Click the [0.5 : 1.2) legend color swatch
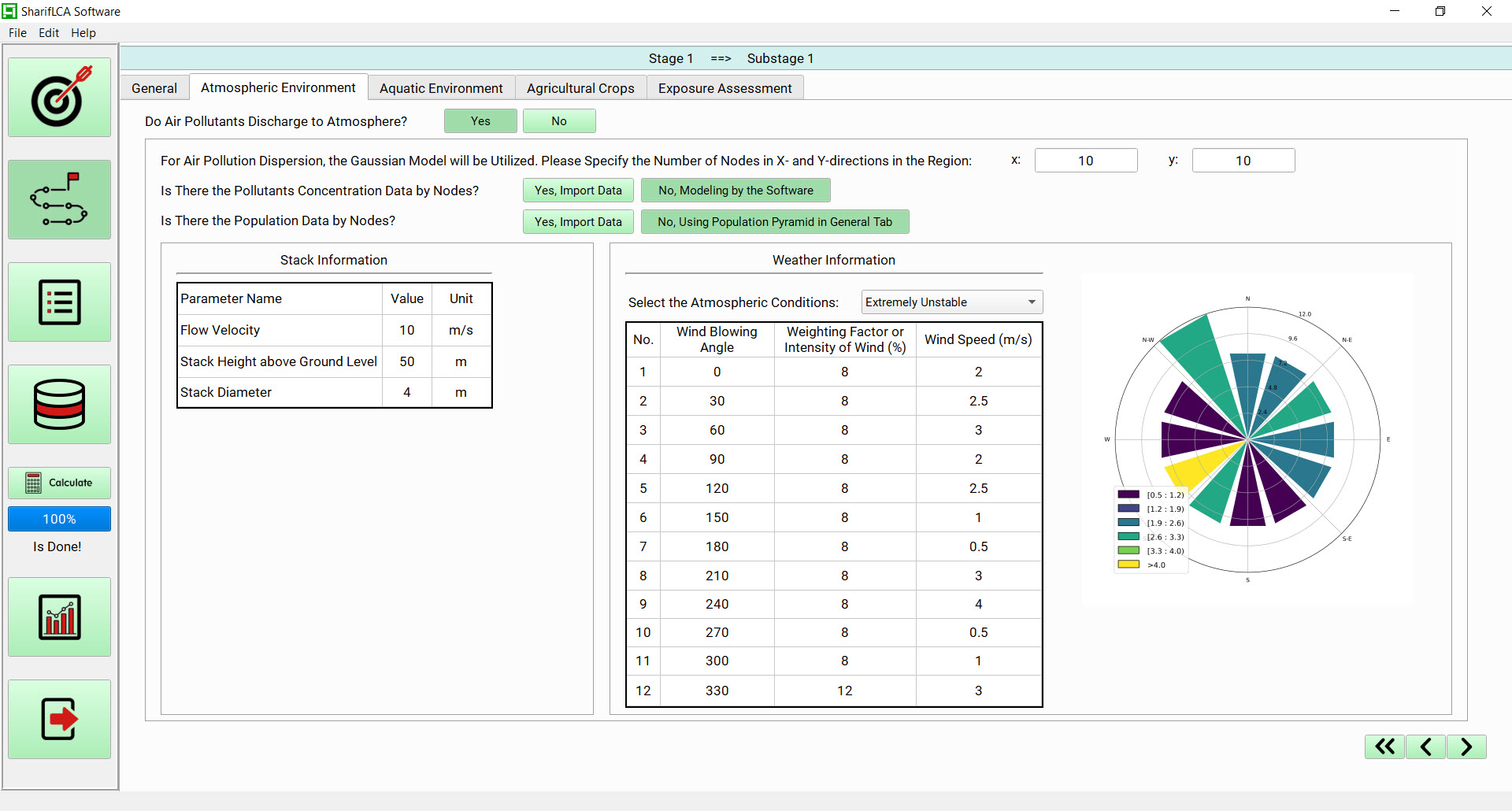 tap(1128, 494)
